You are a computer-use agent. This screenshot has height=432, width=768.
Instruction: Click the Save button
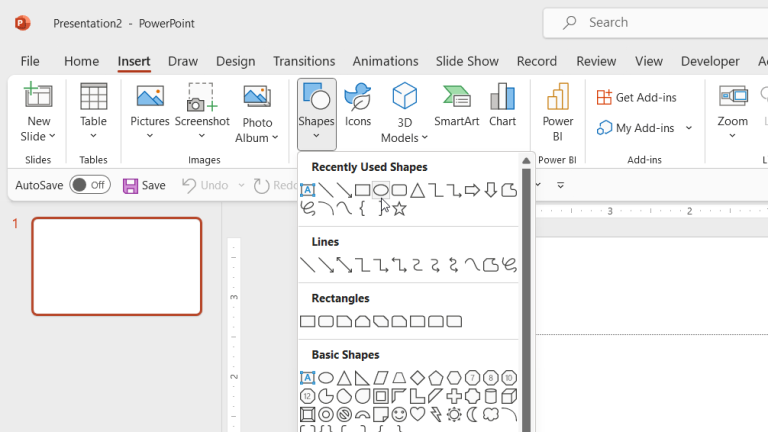click(x=144, y=186)
